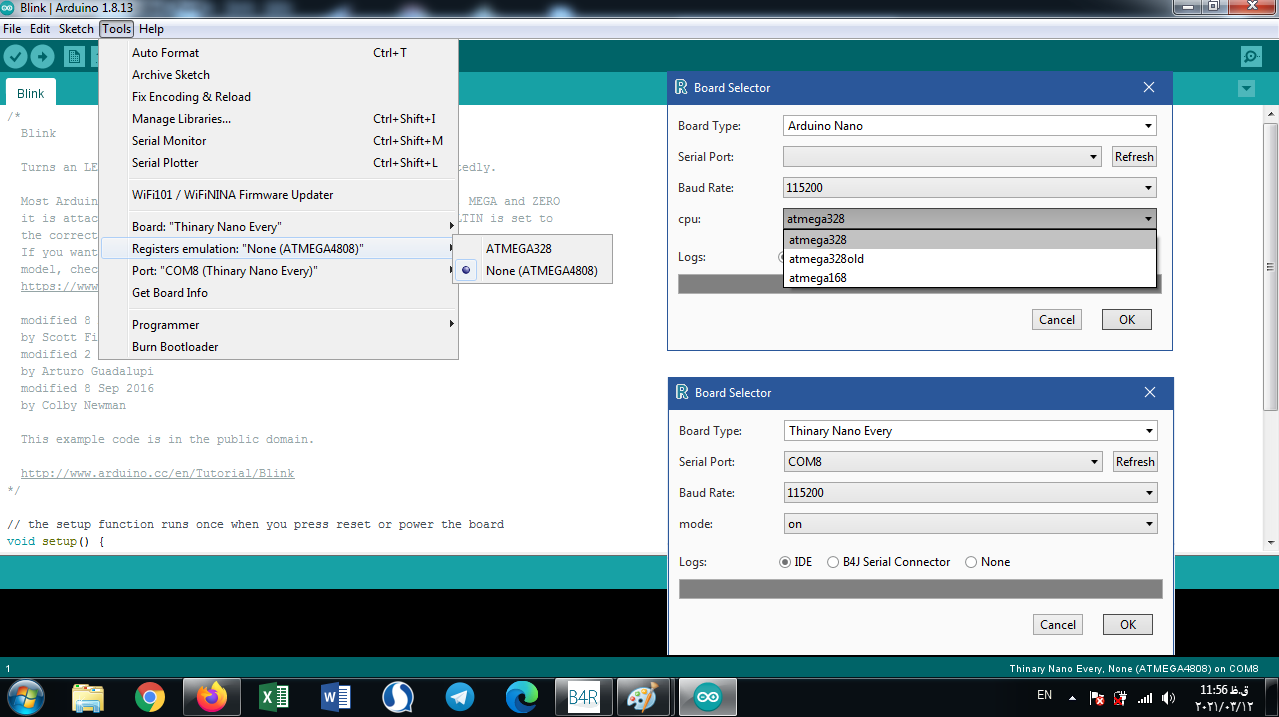
Task: Select the None (ATMEGA4808) emulation option
Action: click(532, 271)
